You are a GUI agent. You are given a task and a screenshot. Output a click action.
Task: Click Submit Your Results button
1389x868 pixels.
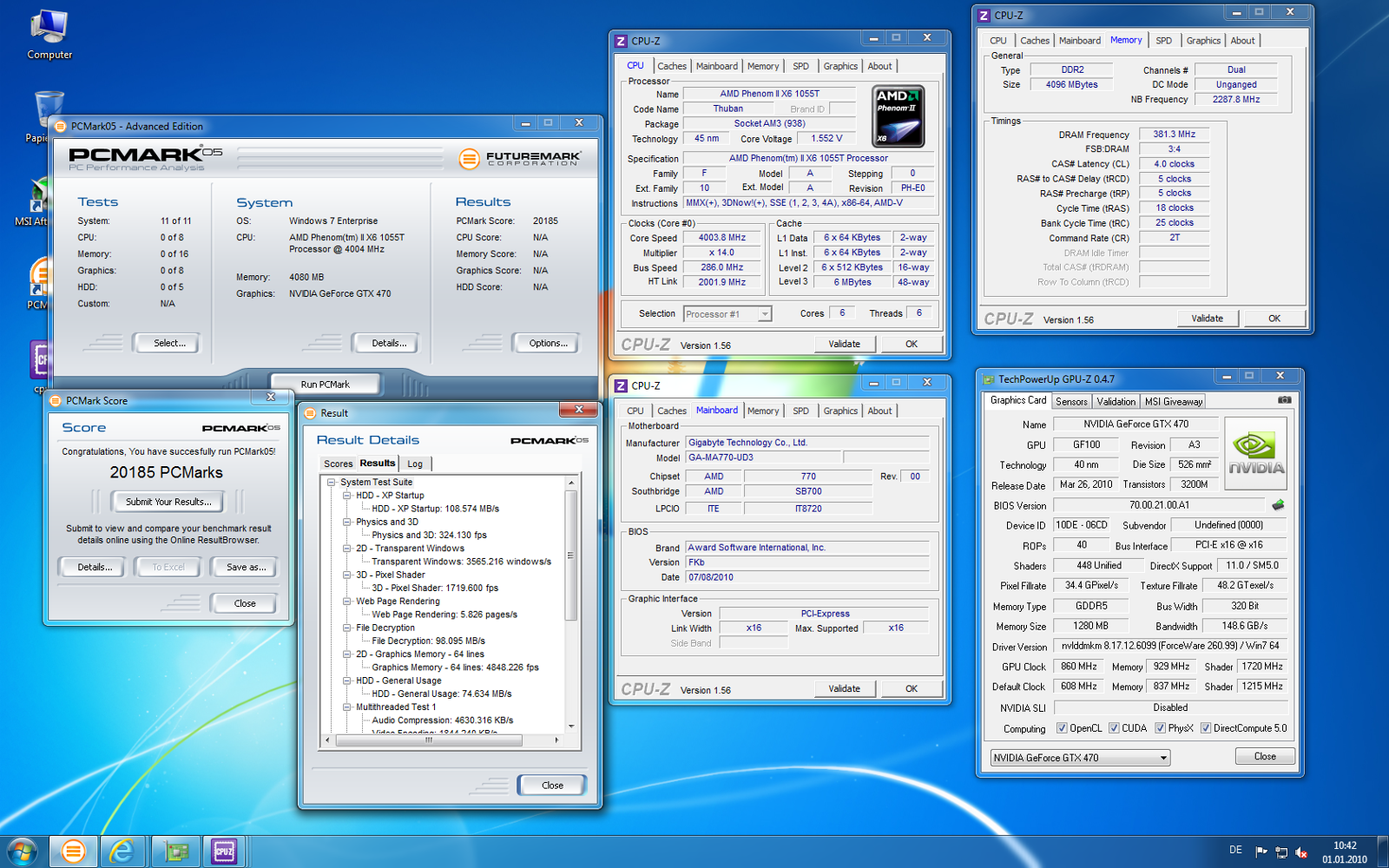(x=168, y=502)
